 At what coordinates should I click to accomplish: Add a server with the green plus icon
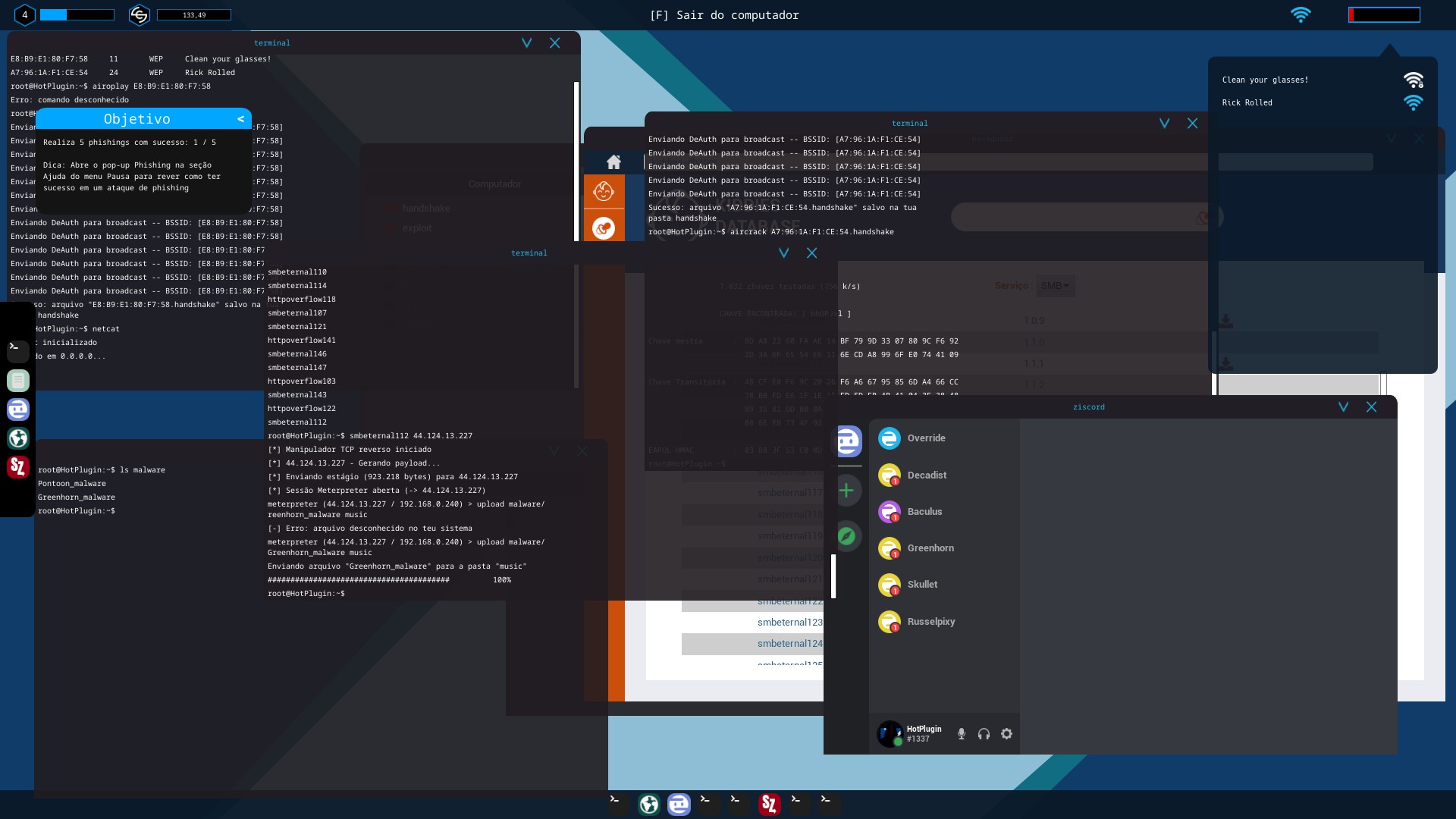[x=846, y=491]
